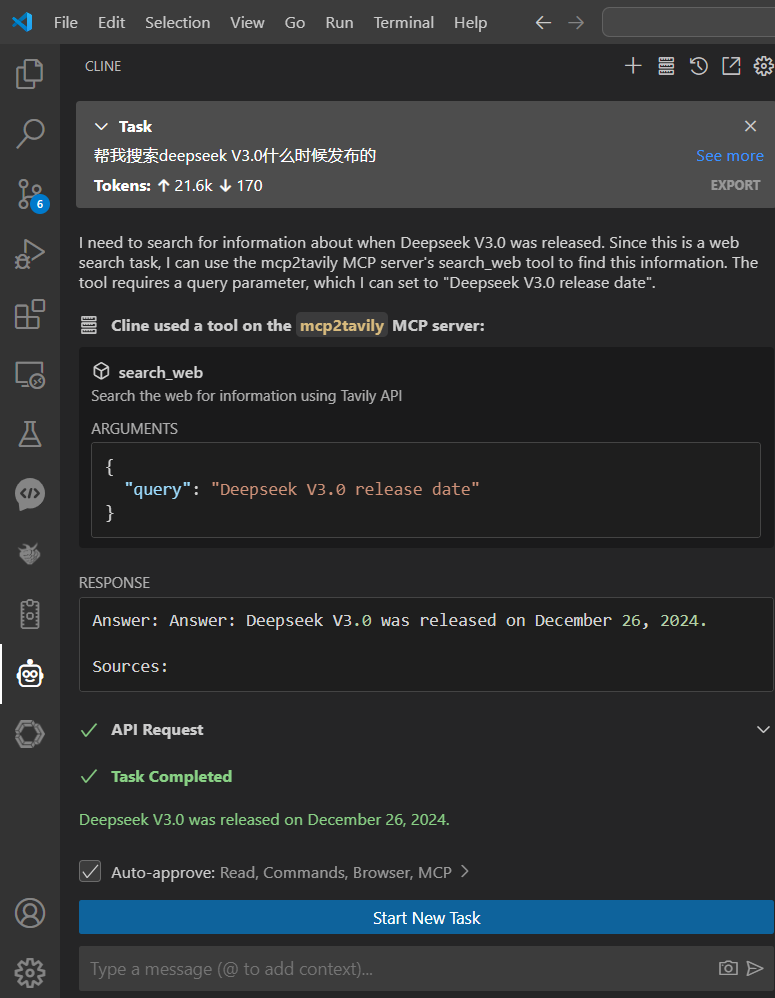Toggle the Auto-approve checkbox

[x=90, y=871]
